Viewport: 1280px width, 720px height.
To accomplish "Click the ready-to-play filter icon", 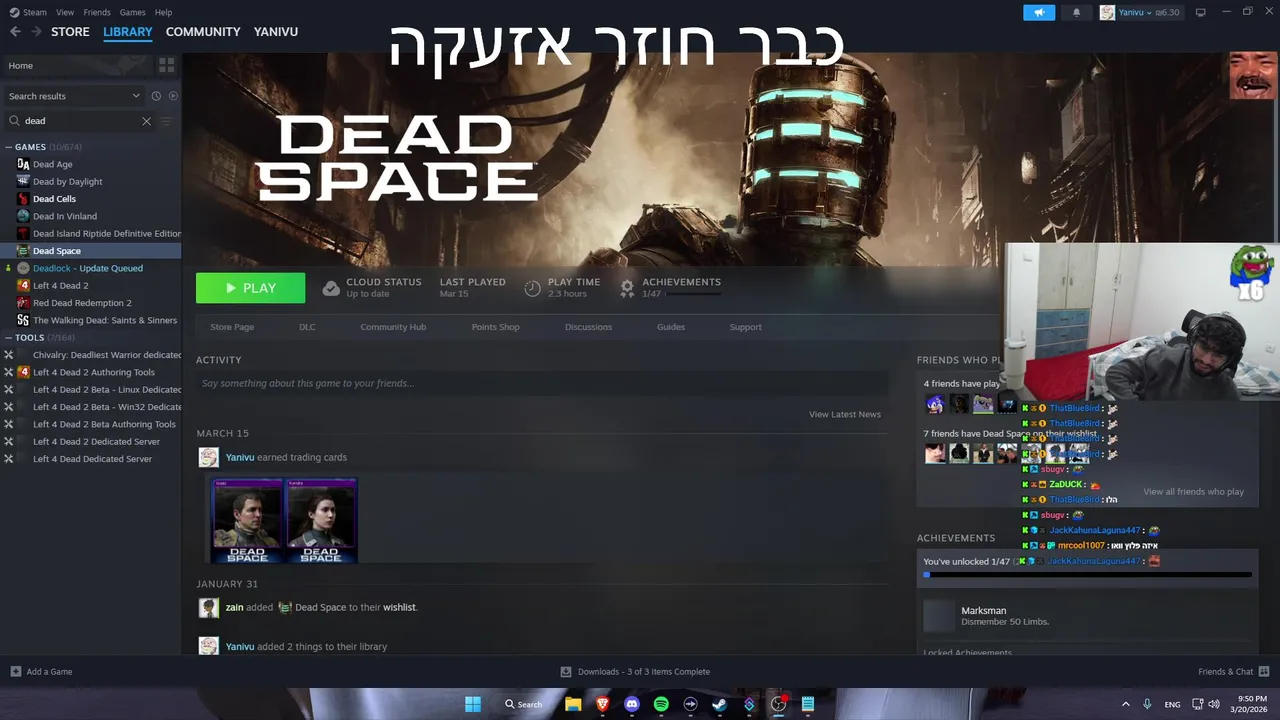I will [173, 96].
